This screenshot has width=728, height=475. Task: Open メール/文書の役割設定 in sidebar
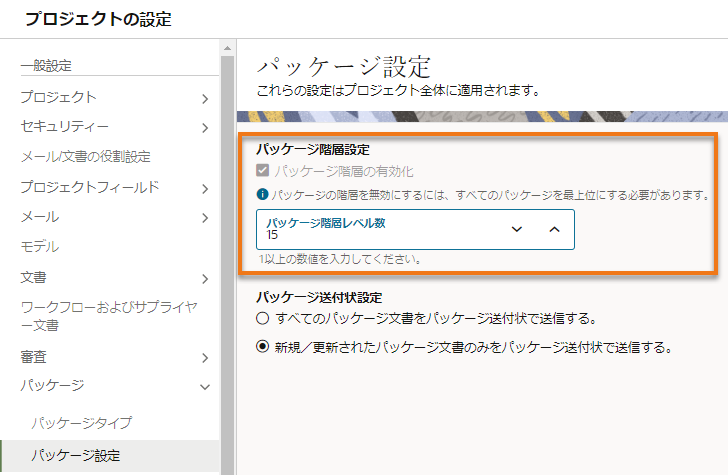85,156
